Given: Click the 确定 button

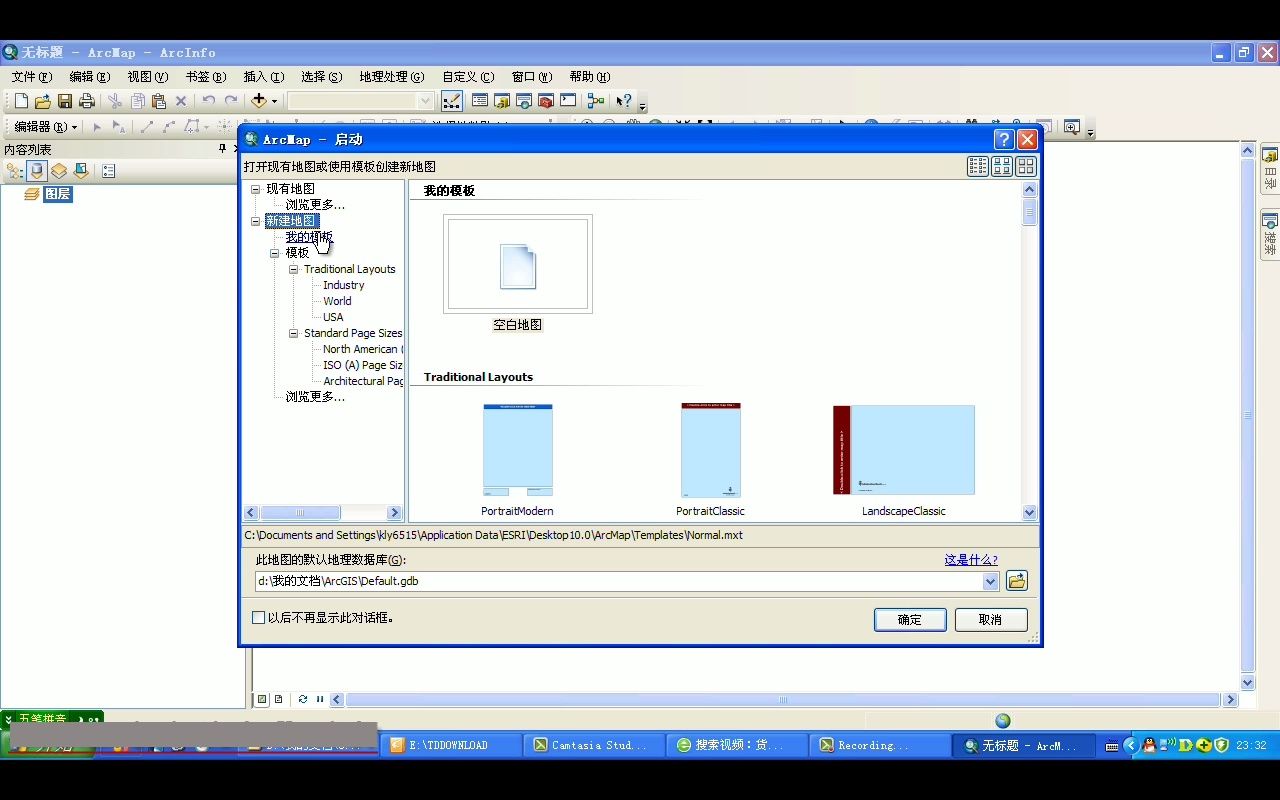Looking at the screenshot, I should (x=910, y=620).
